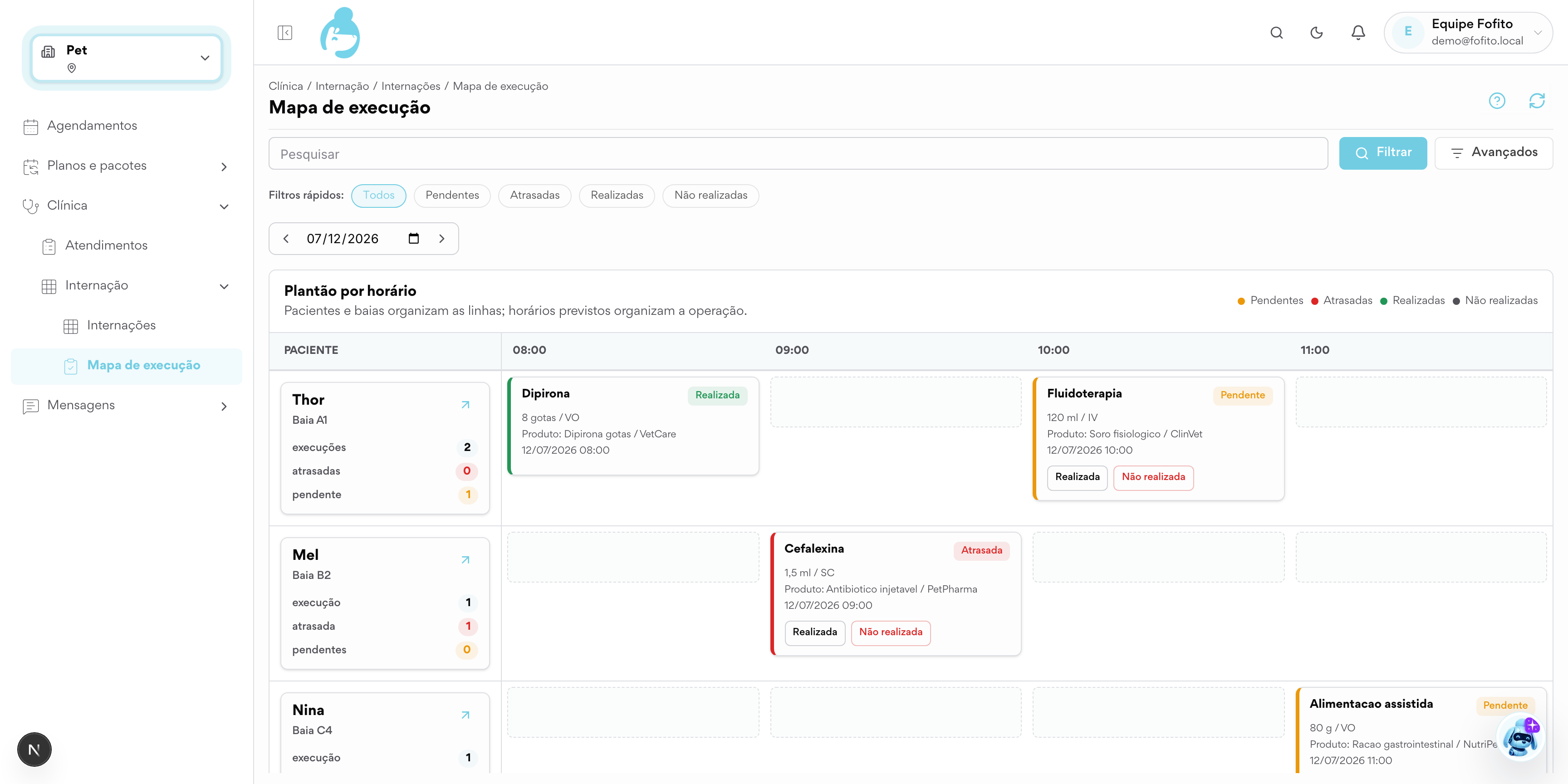Click the Clínica breadcrumb link
The height and width of the screenshot is (784, 1568).
(x=285, y=86)
